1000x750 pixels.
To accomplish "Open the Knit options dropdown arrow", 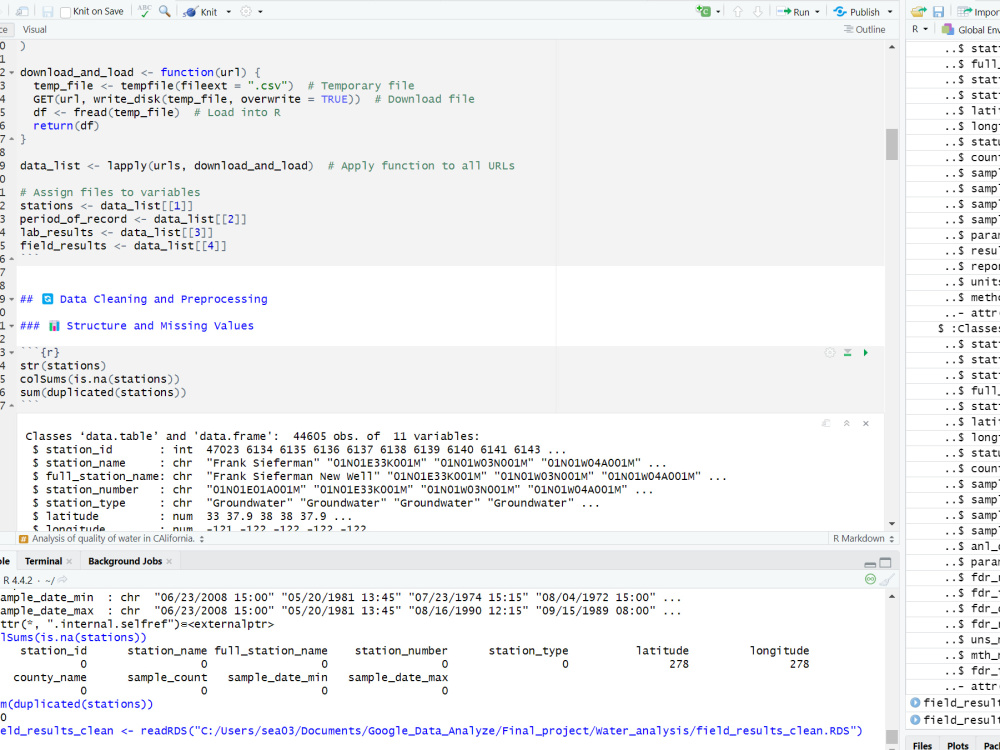I will 228,12.
